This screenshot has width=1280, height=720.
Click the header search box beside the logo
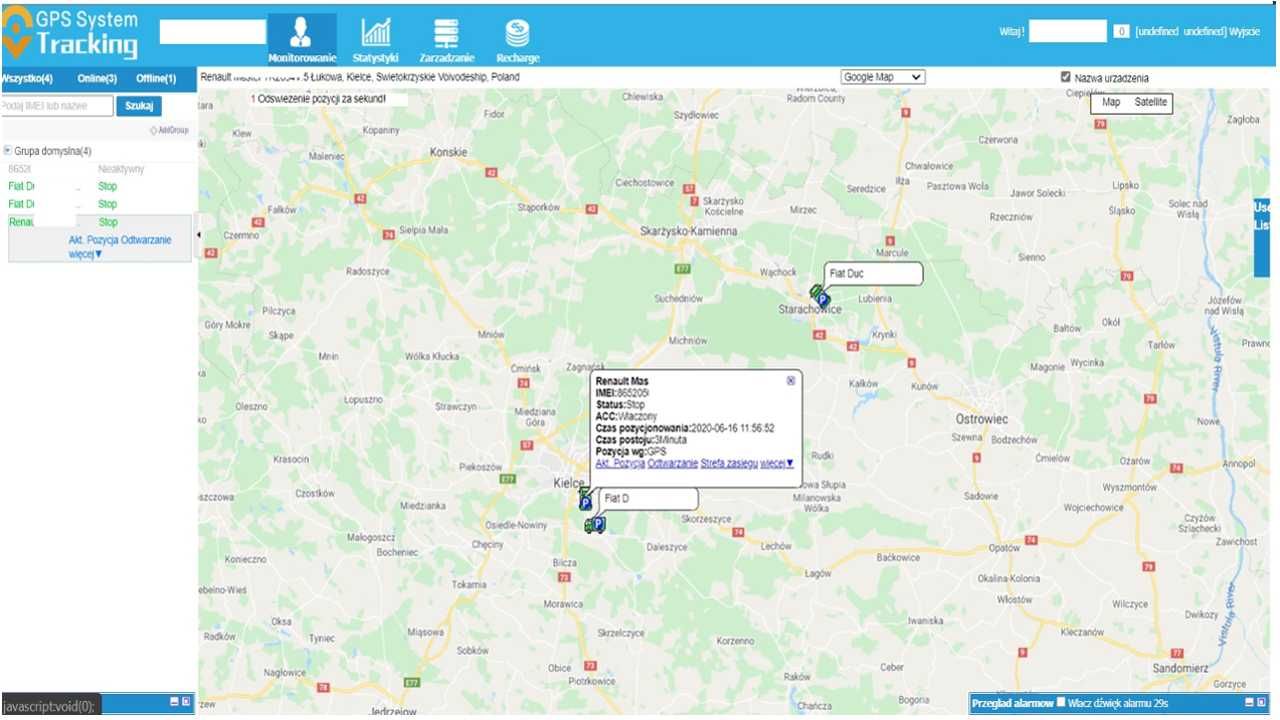[213, 32]
